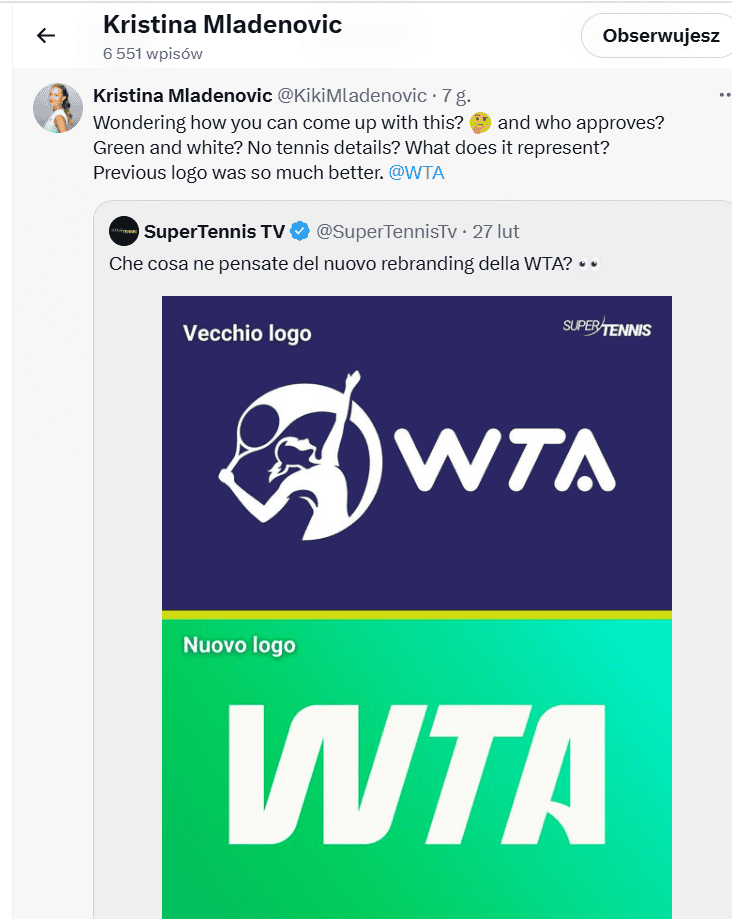Open Kristina Mladenovic's profile avatar
The image size is (732, 919).
coord(58,108)
